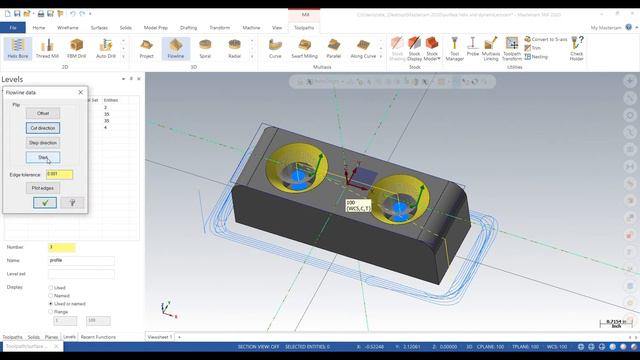The image size is (640, 360).
Task: Select the Range display radio button
Action: pos(51,311)
